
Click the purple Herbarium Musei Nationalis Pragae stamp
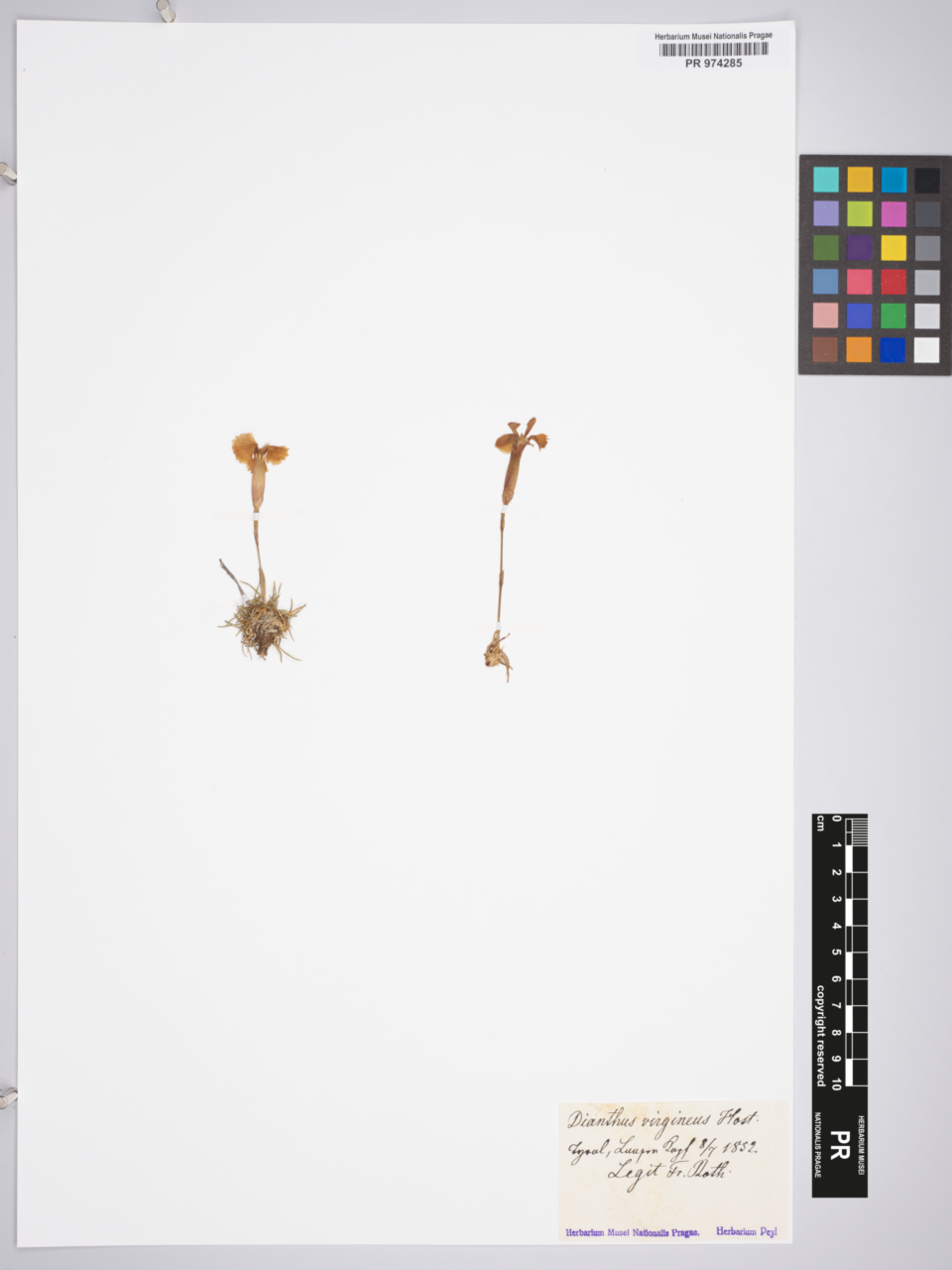(x=633, y=1232)
